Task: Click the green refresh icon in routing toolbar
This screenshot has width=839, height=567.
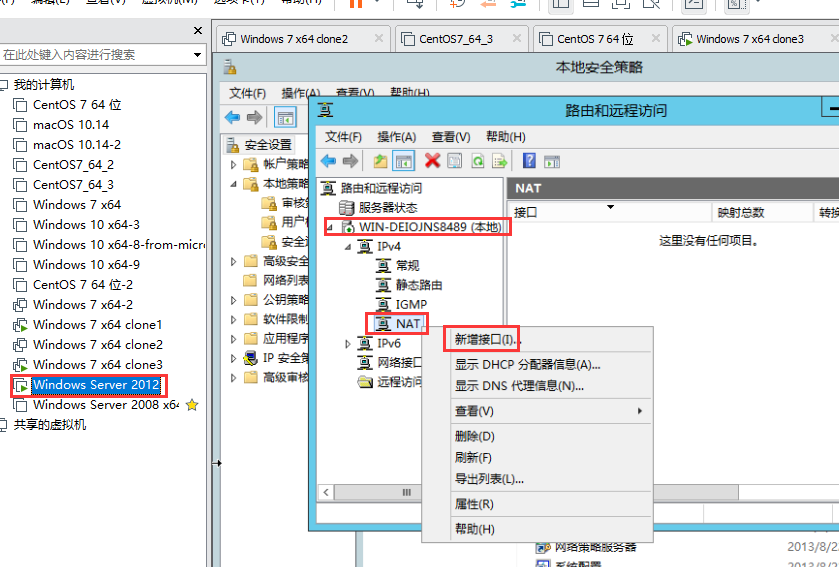Action: point(477,161)
